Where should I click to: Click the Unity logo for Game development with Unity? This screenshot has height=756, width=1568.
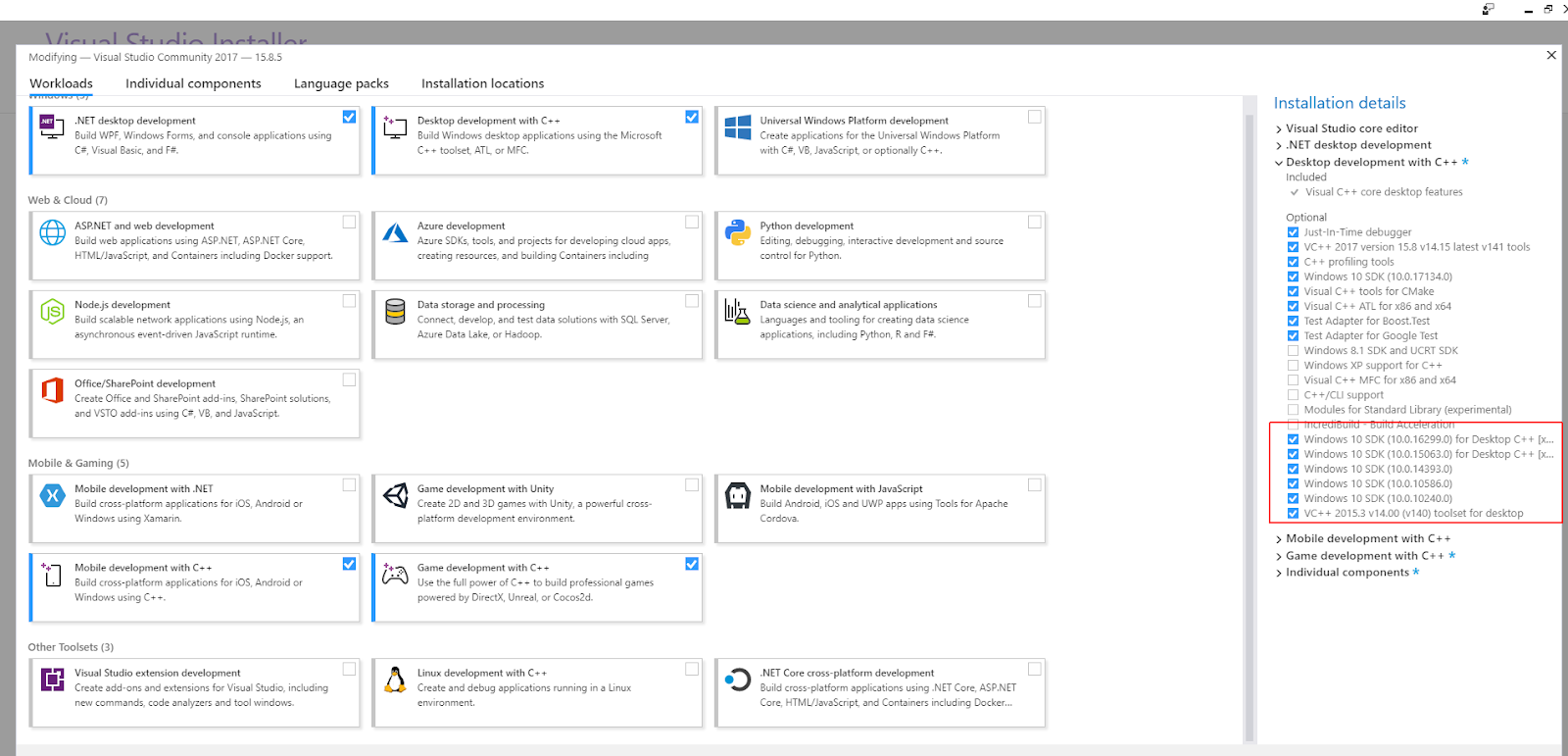tap(395, 495)
